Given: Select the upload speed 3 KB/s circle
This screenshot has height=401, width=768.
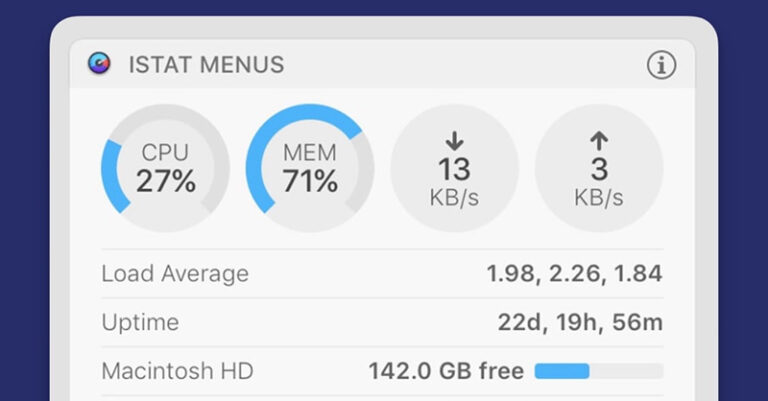Looking at the screenshot, I should [x=599, y=168].
